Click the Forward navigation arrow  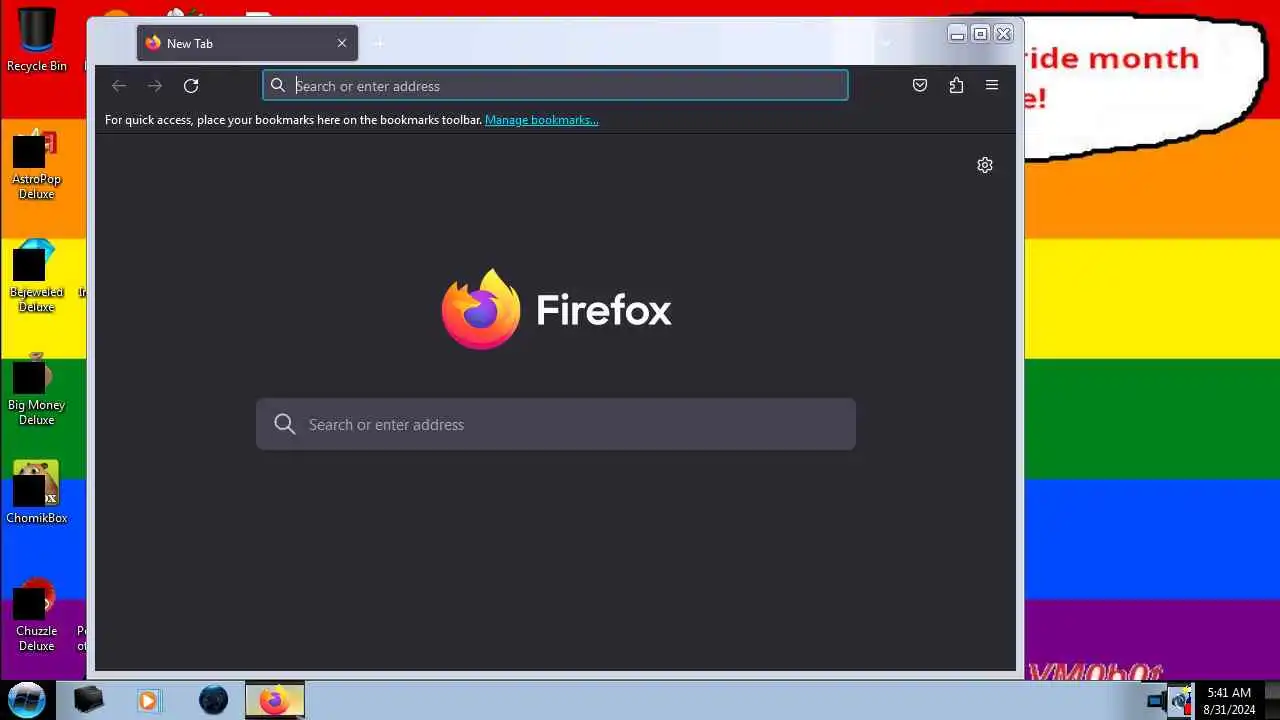155,86
